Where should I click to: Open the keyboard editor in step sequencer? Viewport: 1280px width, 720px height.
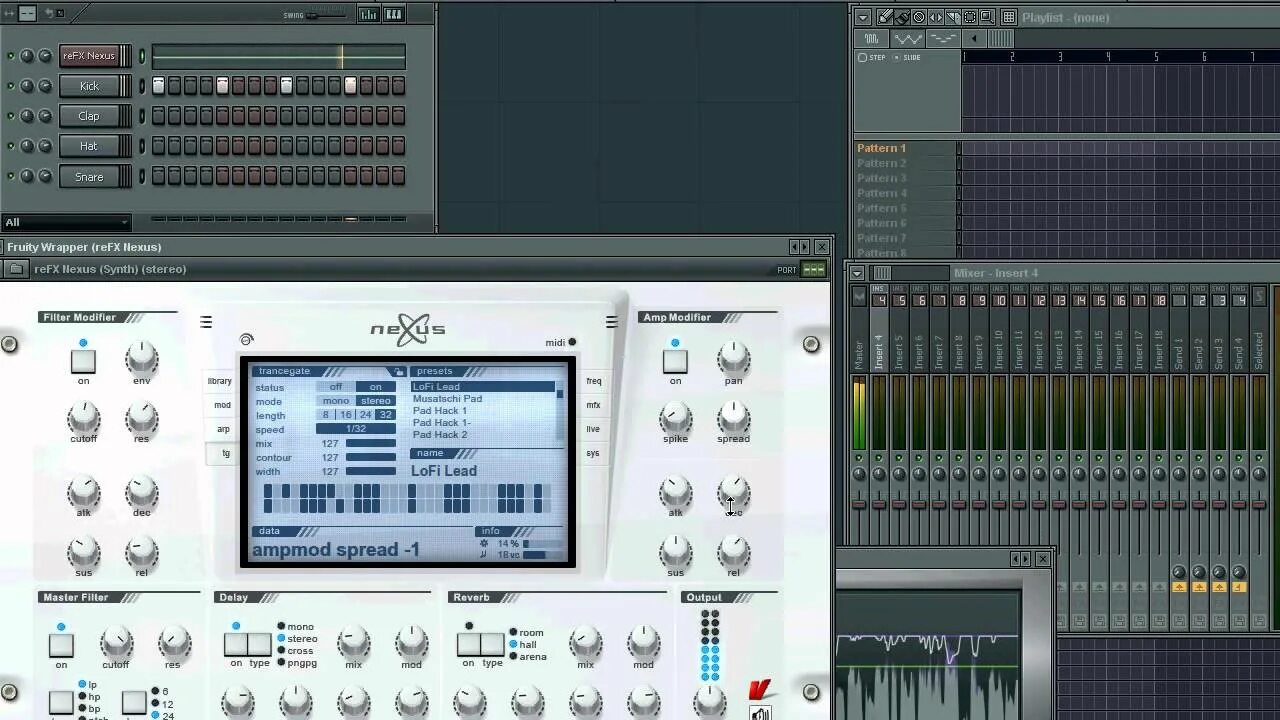click(394, 14)
